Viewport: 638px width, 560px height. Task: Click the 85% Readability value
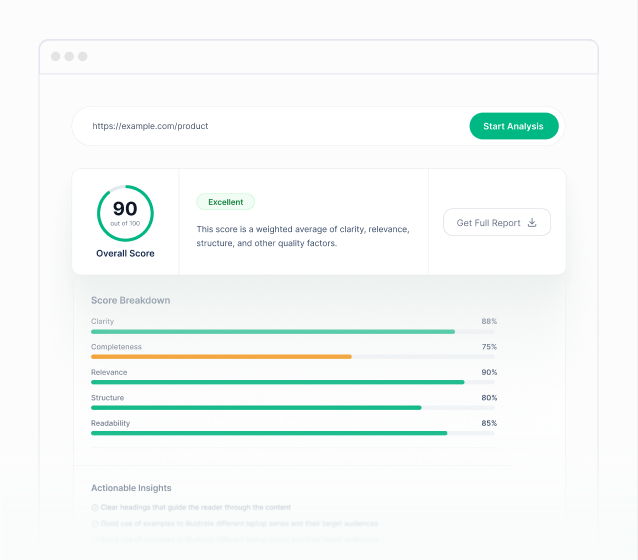489,423
